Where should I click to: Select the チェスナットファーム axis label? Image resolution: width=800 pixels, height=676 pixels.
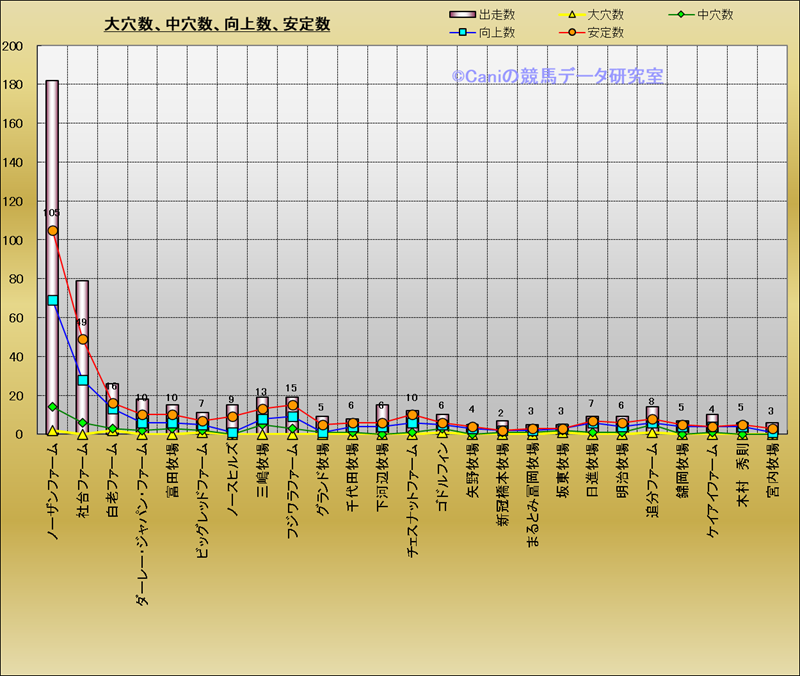pyautogui.click(x=412, y=507)
